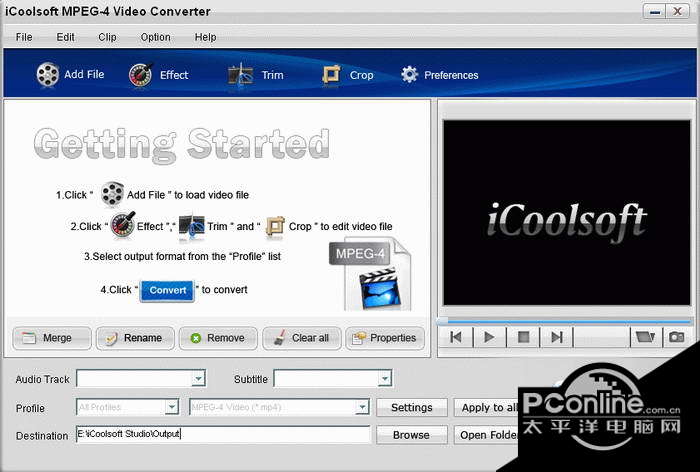Play the video preview

pos(489,337)
